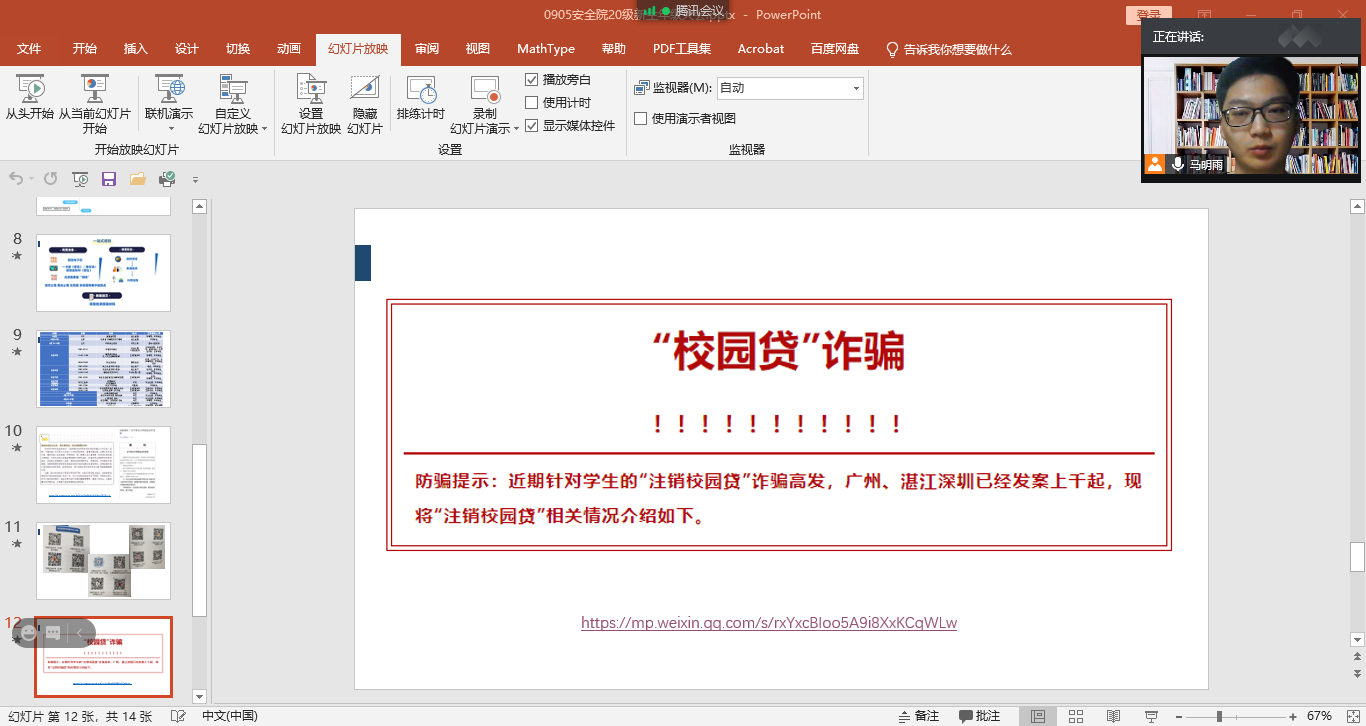
Task: Disable 播放旁白 checkbox
Action: [x=532, y=79]
